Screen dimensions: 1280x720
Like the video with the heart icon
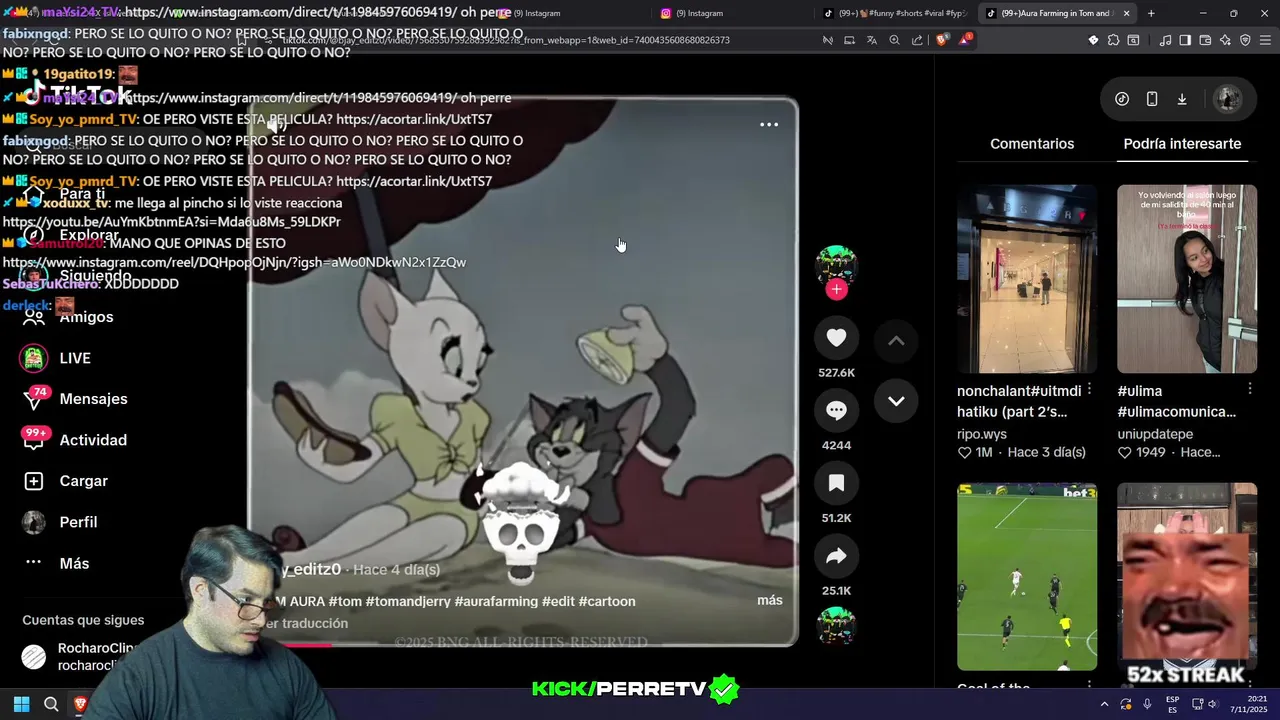click(836, 338)
